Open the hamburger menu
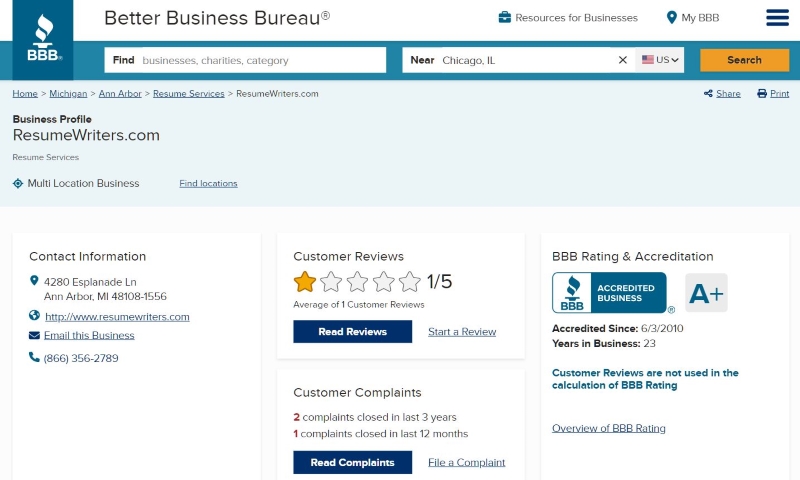 [777, 17]
